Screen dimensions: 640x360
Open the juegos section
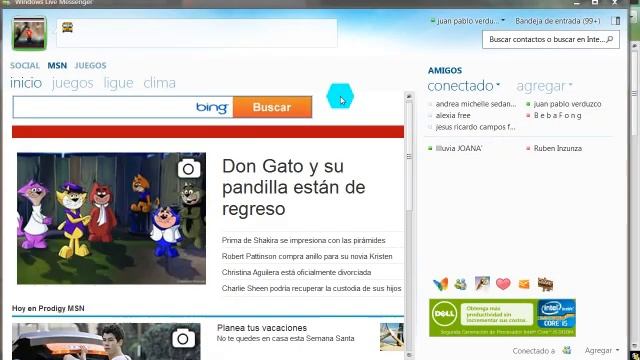[73, 83]
